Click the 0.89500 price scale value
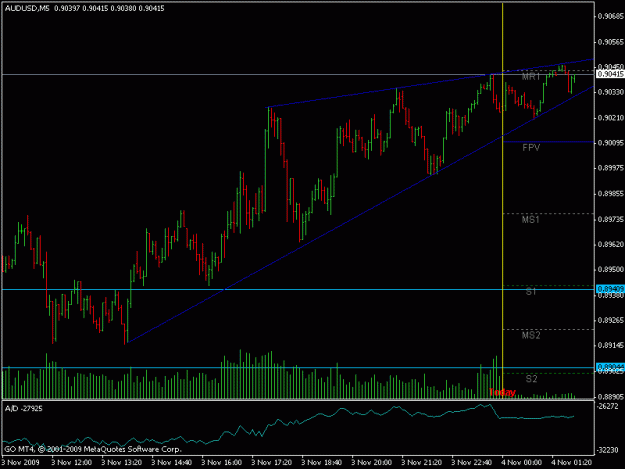 click(x=611, y=270)
